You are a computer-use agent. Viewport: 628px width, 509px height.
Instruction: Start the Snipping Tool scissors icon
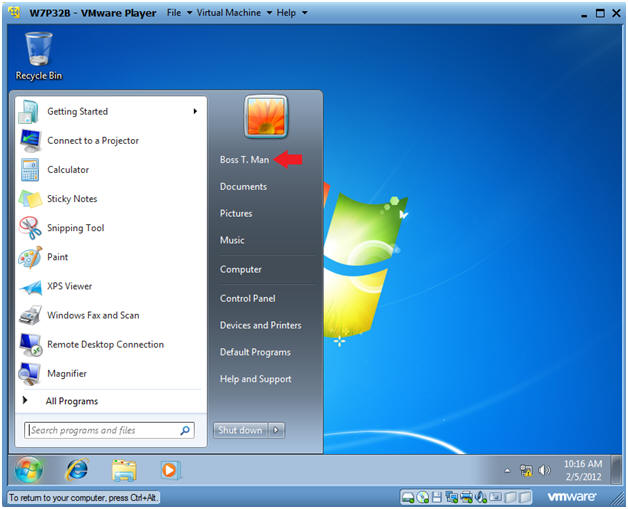coord(30,228)
